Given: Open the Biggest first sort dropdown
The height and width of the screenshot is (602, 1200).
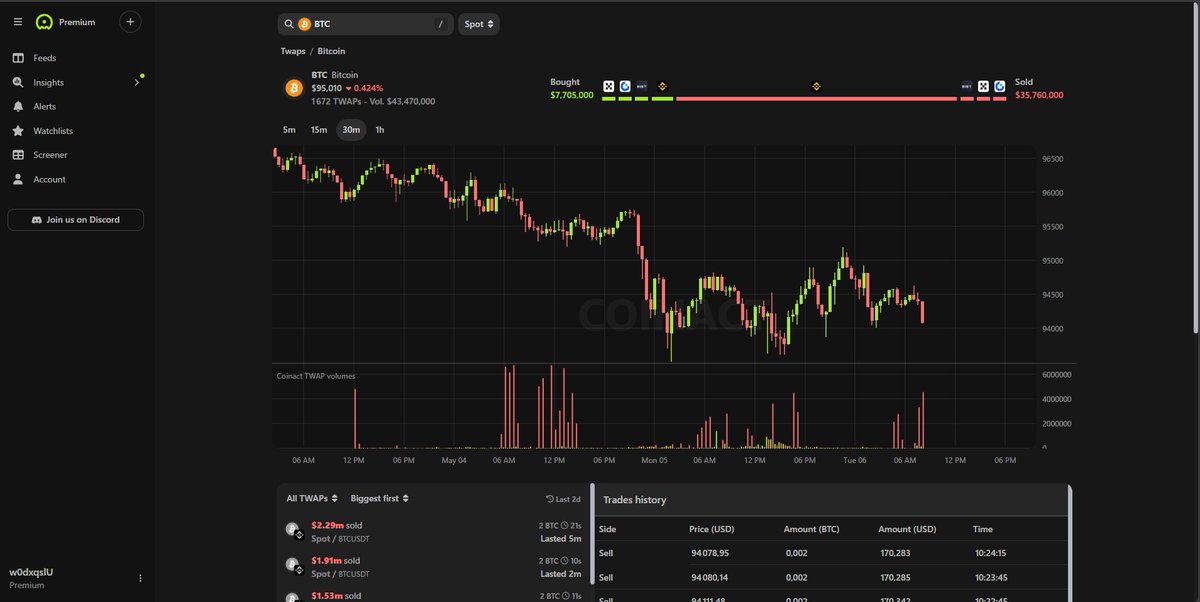Looking at the screenshot, I should click(380, 498).
